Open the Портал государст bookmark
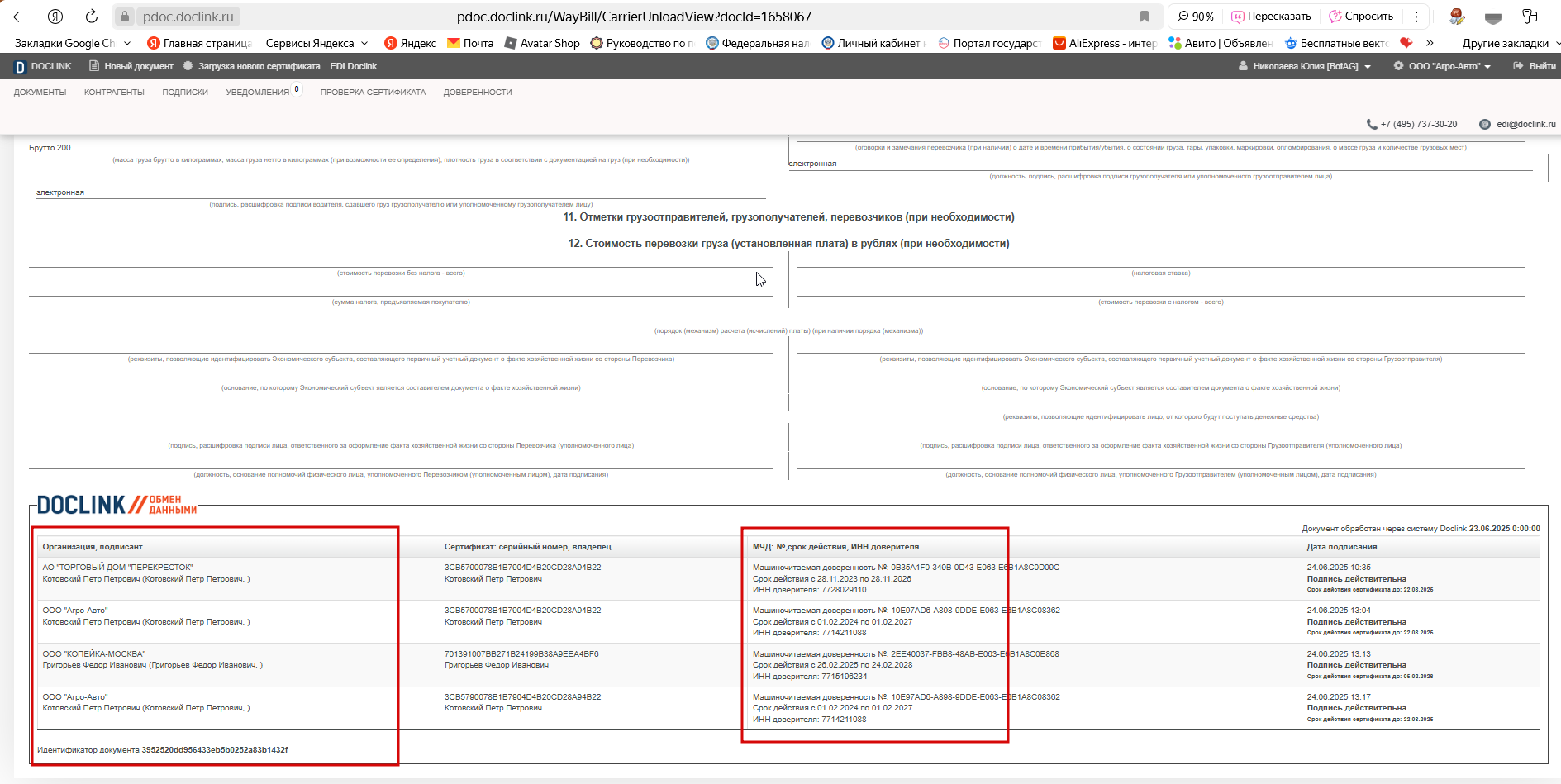The image size is (1561, 784). 989,43
